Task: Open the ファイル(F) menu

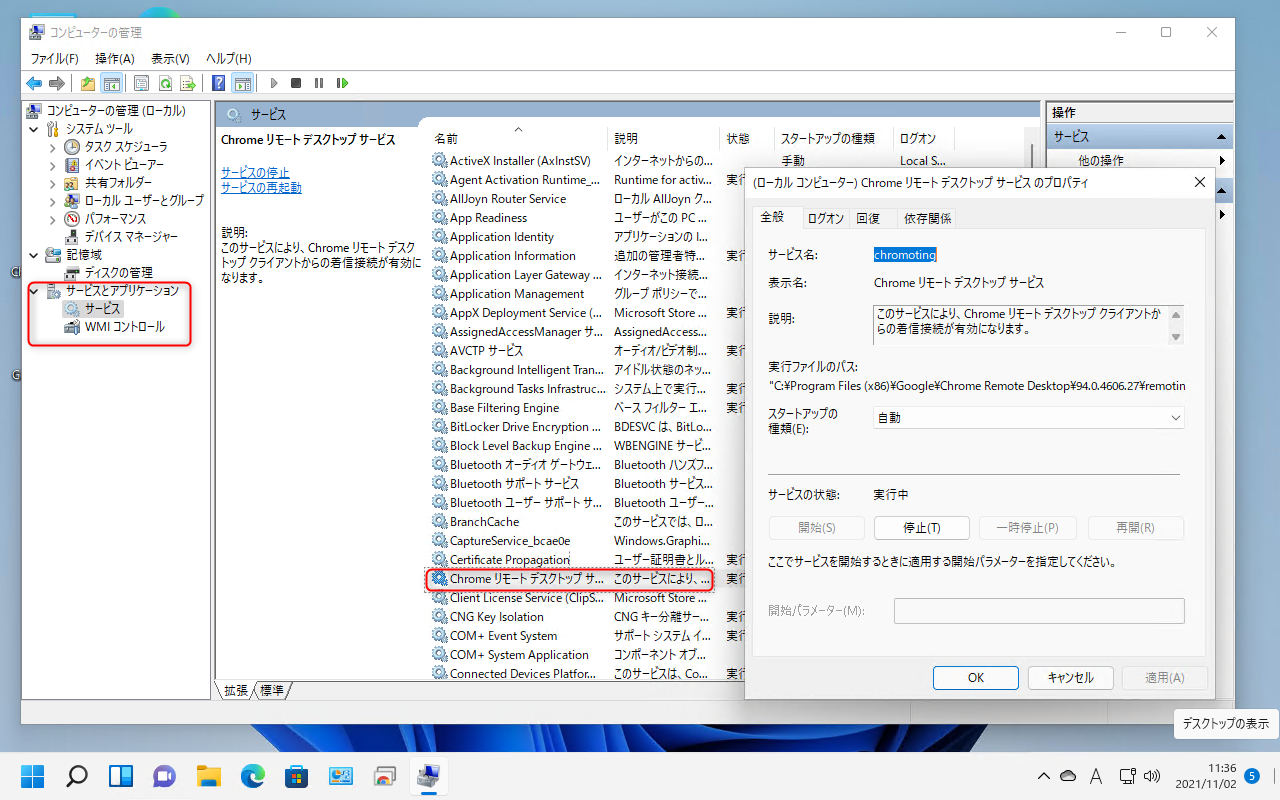Action: (55, 59)
